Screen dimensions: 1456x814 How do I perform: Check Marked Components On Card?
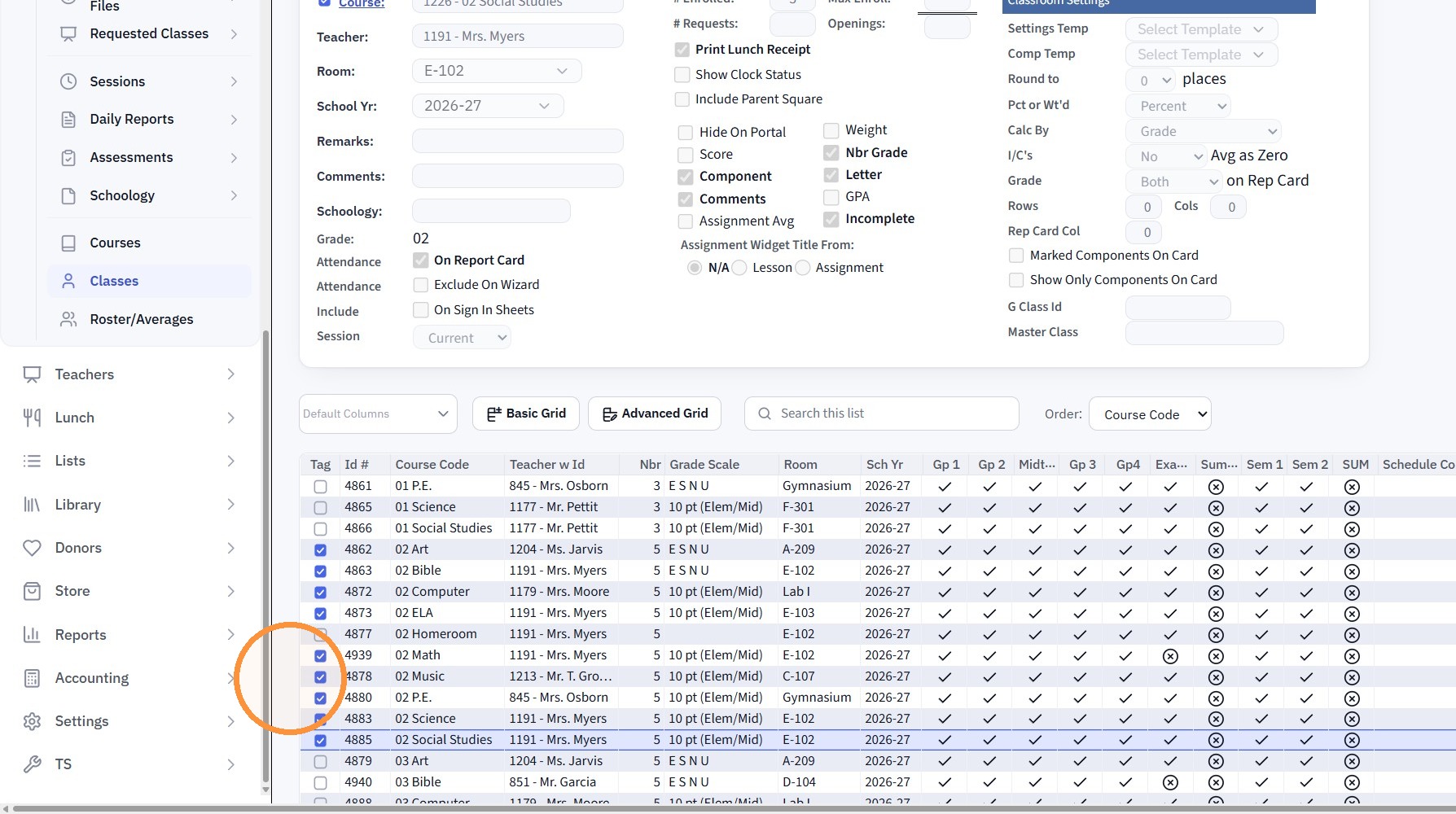pyautogui.click(x=1016, y=256)
